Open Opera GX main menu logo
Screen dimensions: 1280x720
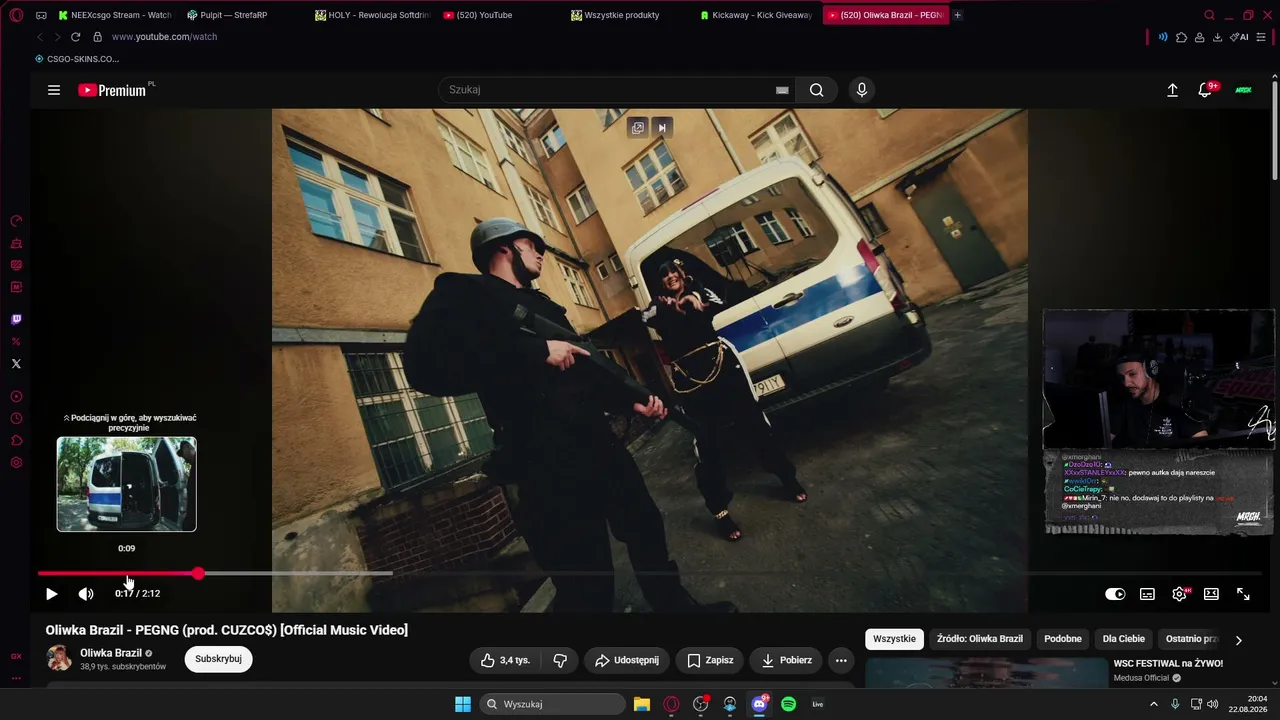pyautogui.click(x=16, y=15)
